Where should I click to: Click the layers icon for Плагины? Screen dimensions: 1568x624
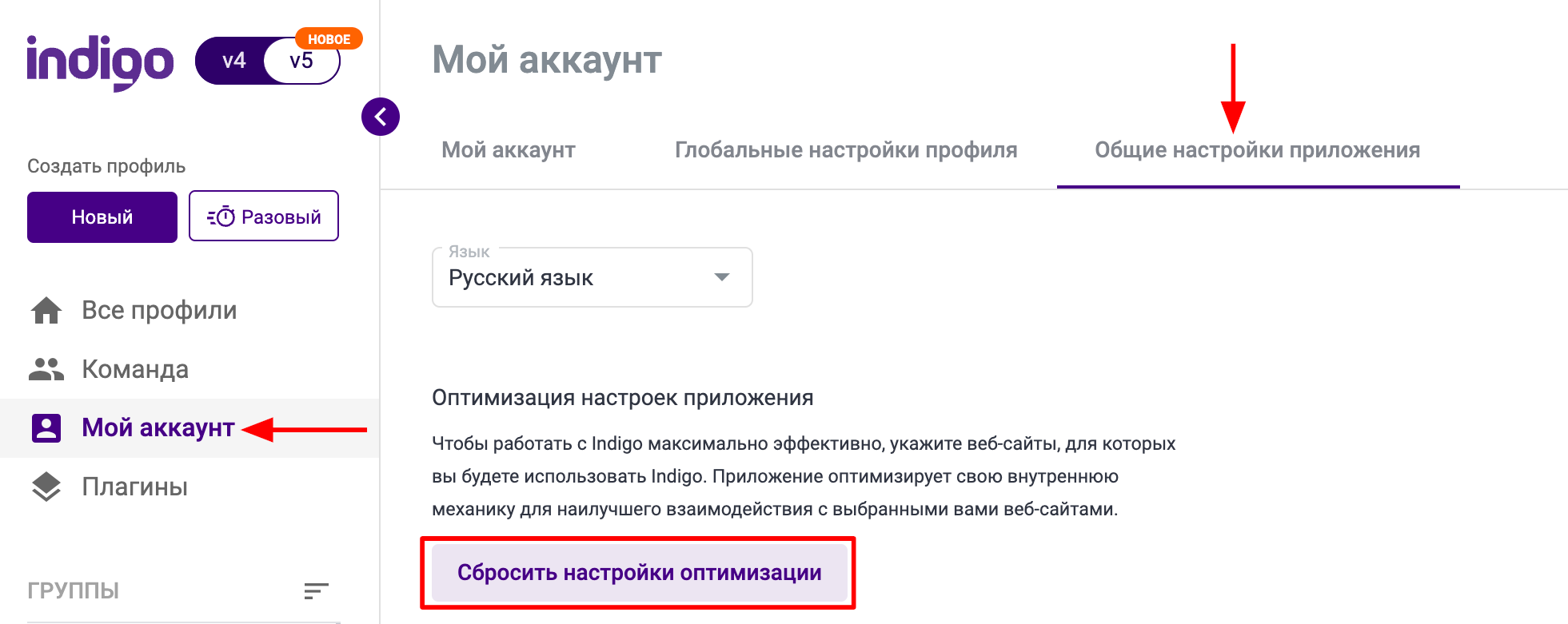pos(46,487)
